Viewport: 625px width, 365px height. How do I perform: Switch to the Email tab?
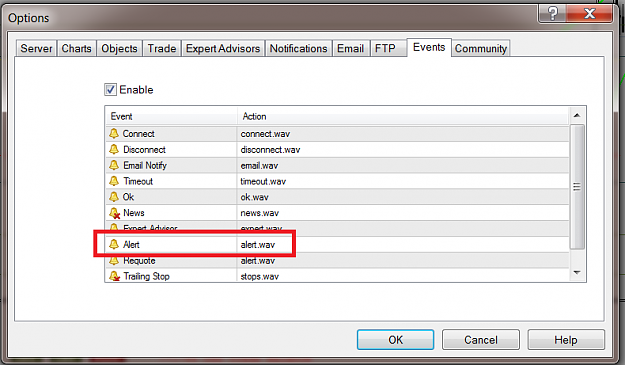pyautogui.click(x=350, y=49)
